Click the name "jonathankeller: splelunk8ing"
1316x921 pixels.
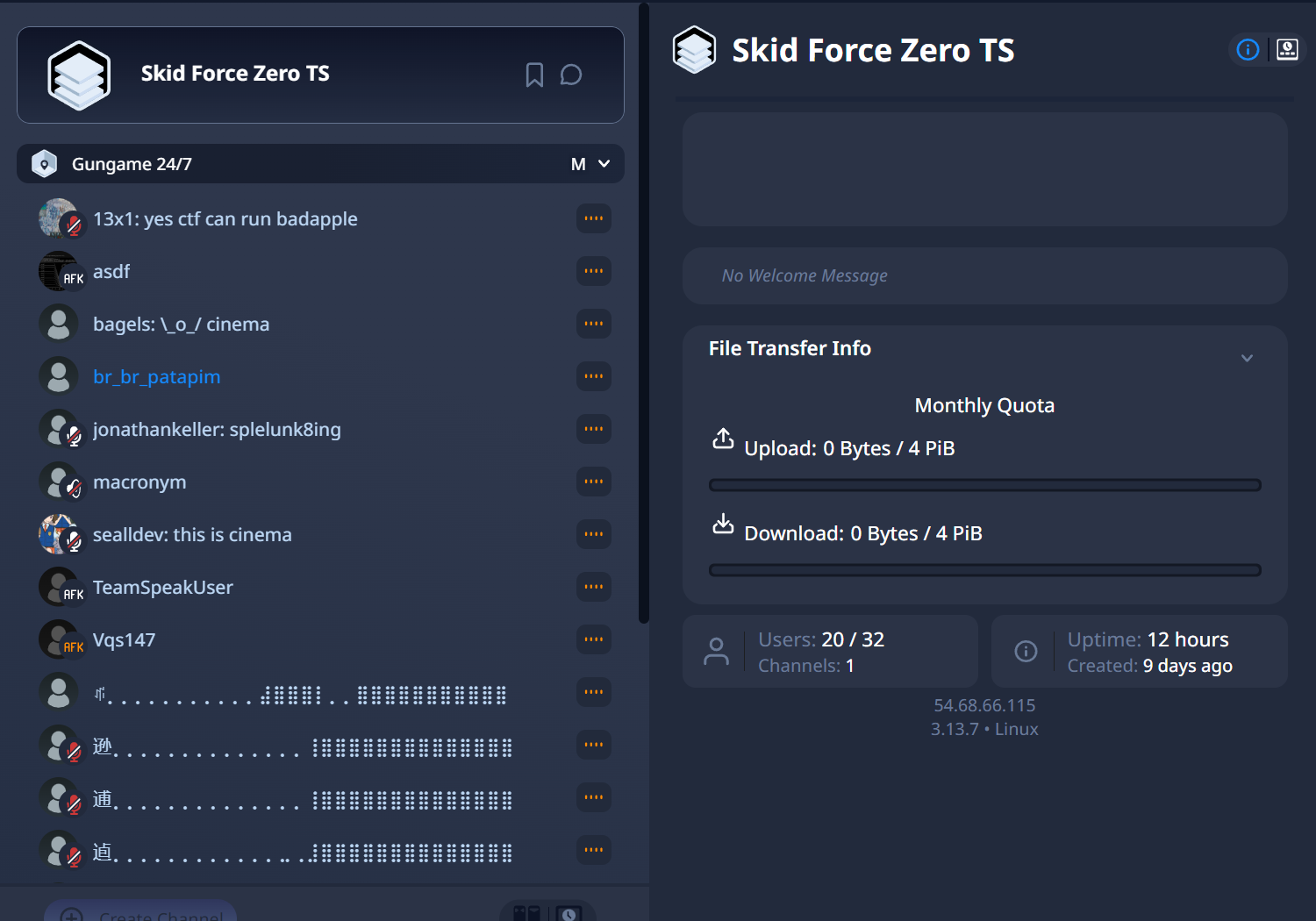(217, 429)
